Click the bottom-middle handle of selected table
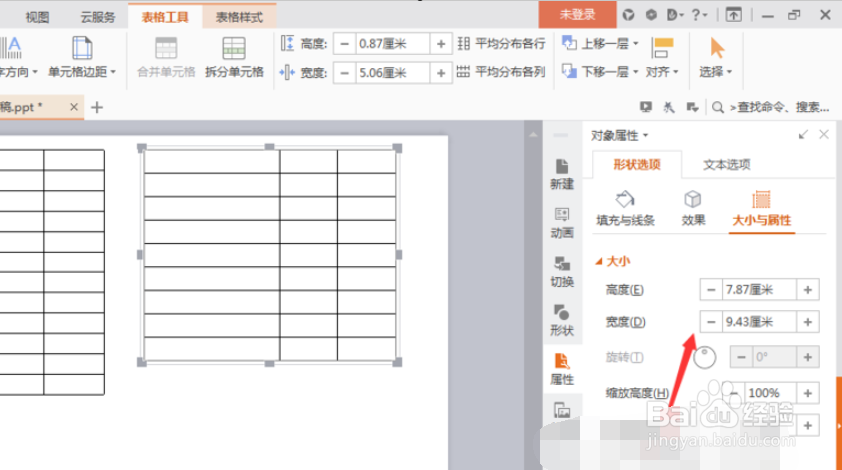 (x=270, y=364)
